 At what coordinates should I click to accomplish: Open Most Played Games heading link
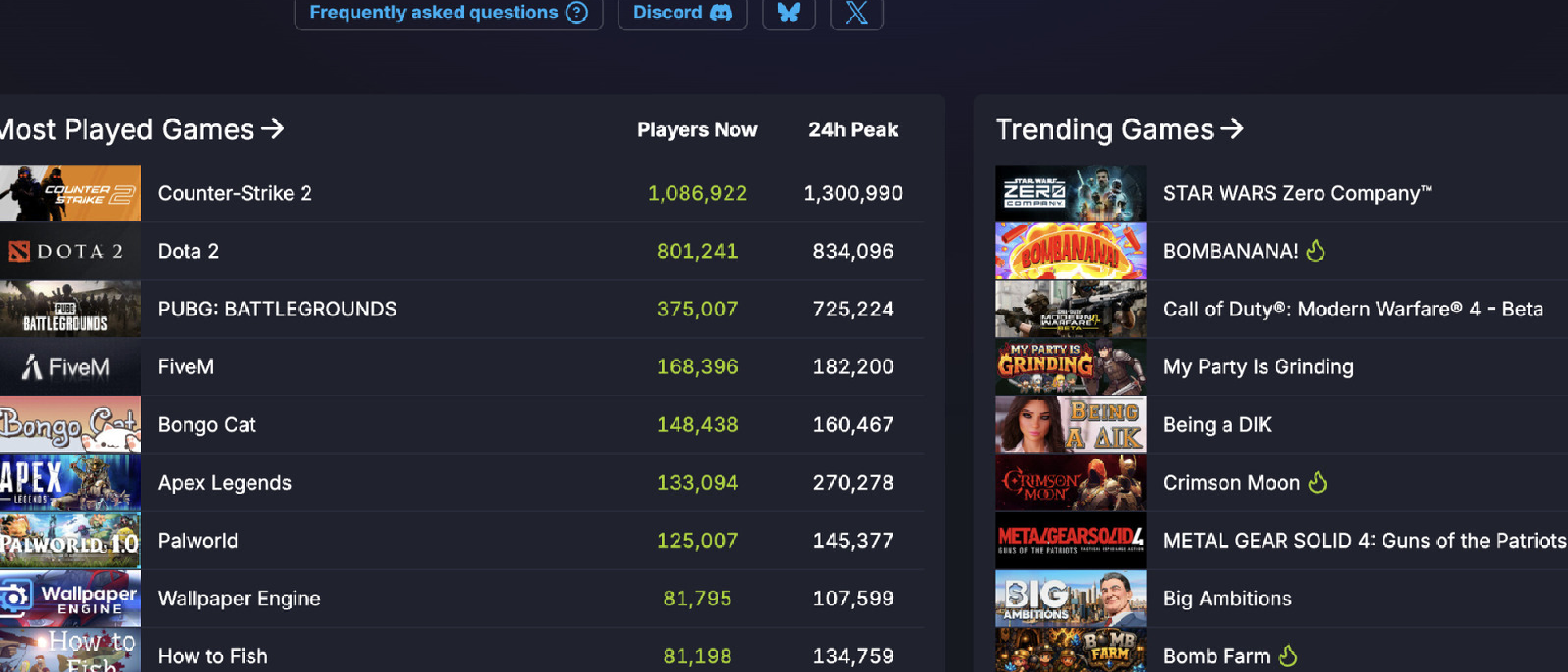(142, 129)
